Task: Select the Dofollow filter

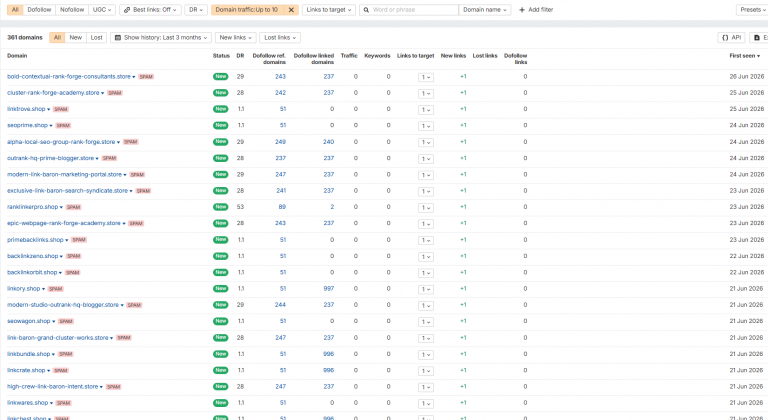Action: pyautogui.click(x=39, y=10)
